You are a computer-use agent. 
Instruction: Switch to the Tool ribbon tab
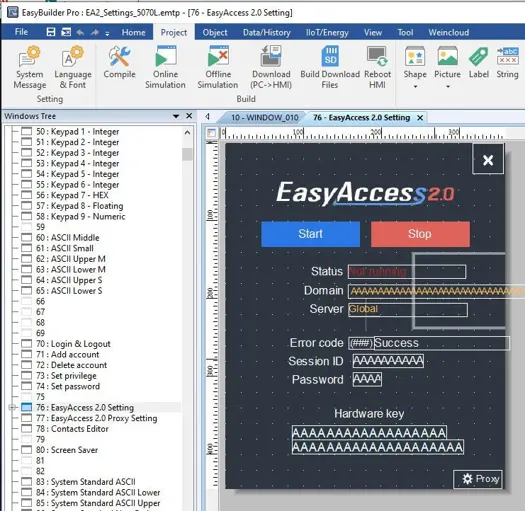coord(405,32)
